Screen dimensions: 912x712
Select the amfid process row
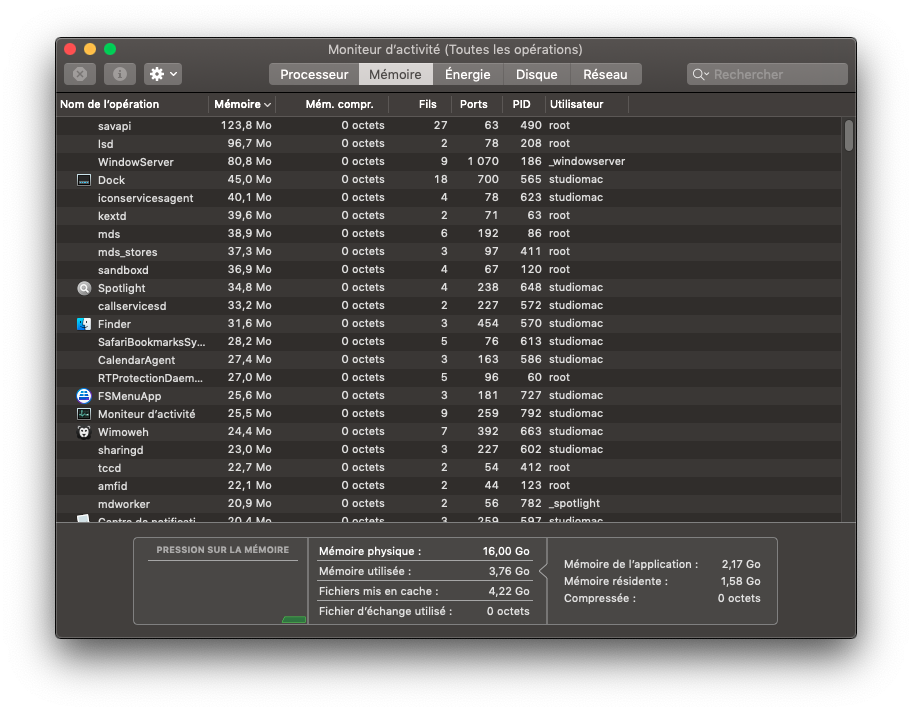(448, 486)
